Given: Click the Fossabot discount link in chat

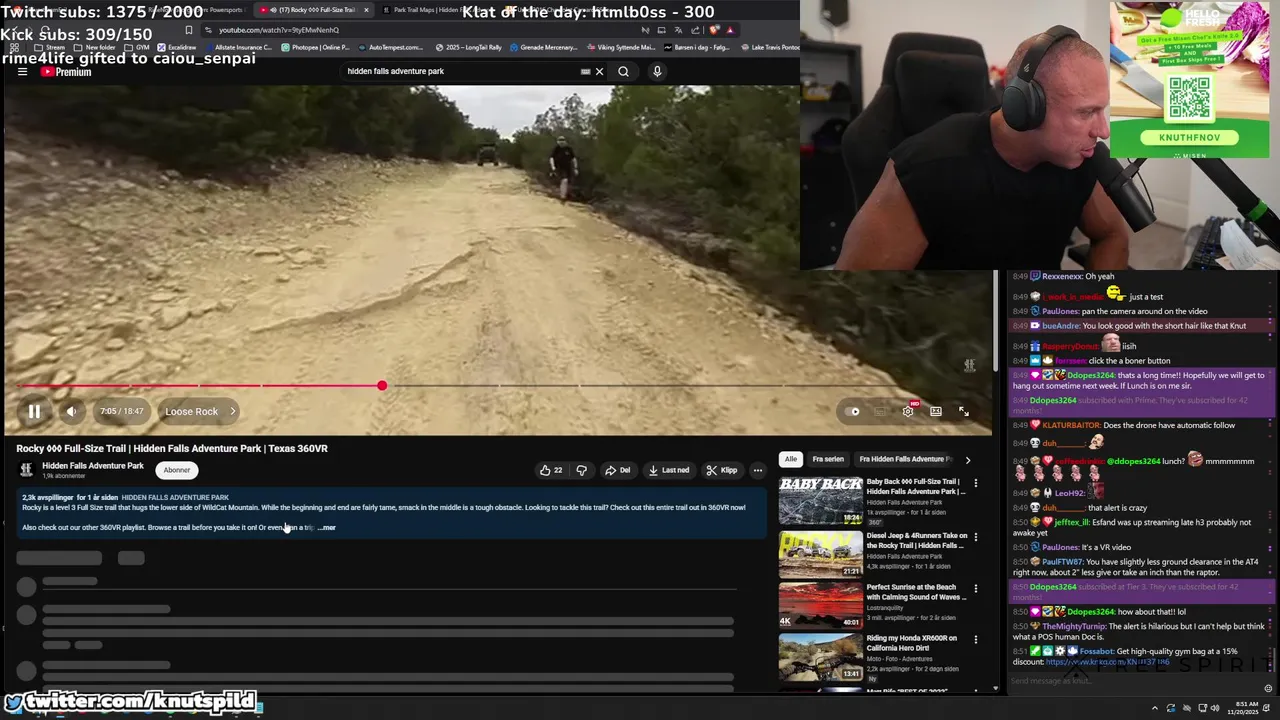Looking at the screenshot, I should 1107,662.
